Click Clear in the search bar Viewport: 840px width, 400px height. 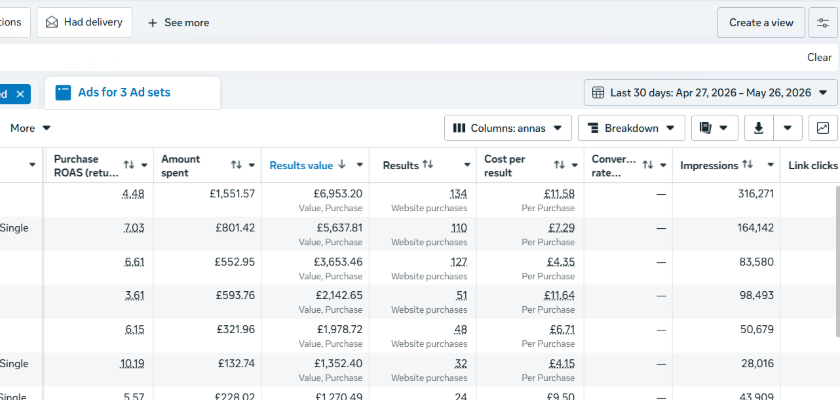point(819,57)
